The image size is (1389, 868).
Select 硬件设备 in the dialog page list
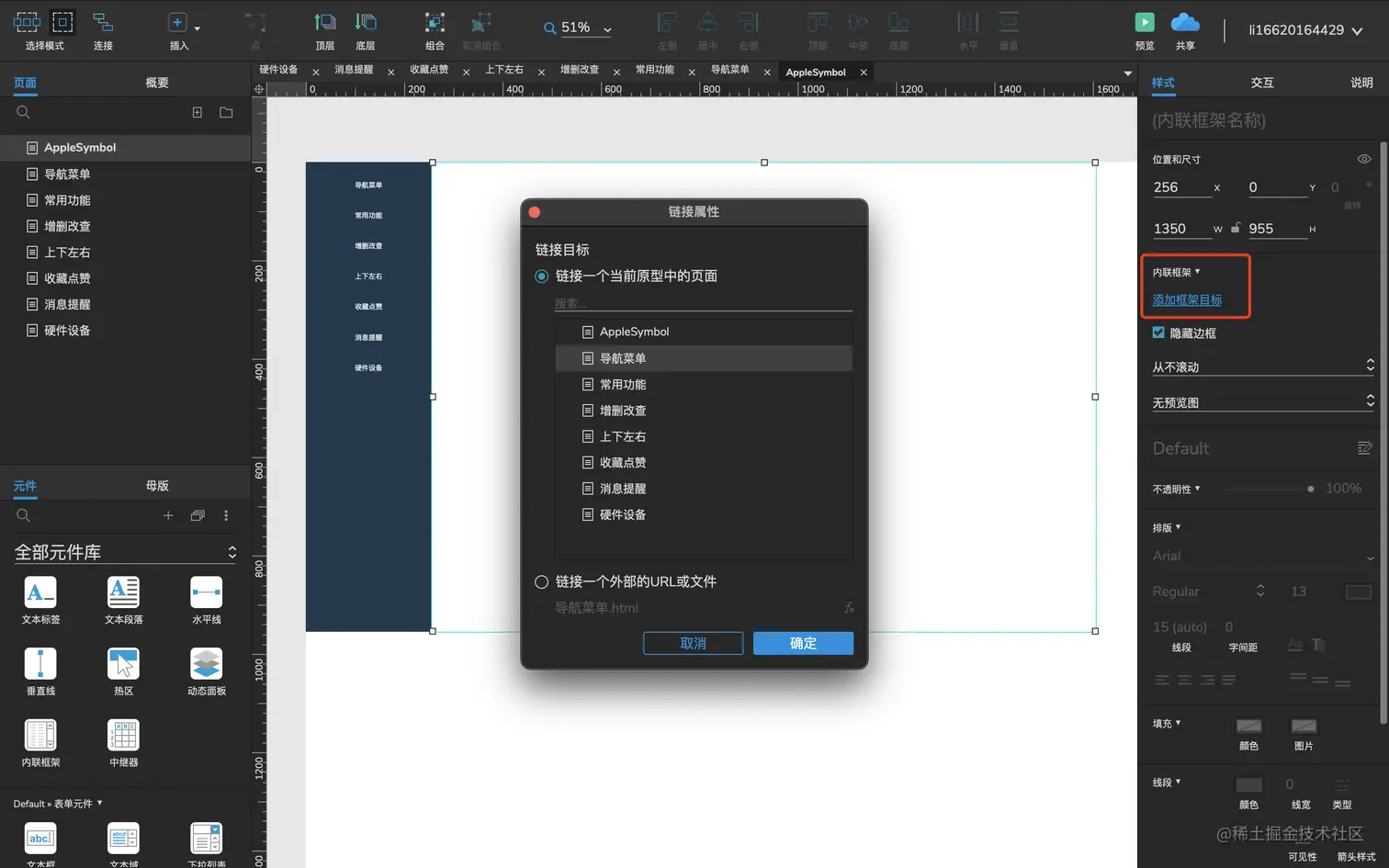pyautogui.click(x=704, y=515)
